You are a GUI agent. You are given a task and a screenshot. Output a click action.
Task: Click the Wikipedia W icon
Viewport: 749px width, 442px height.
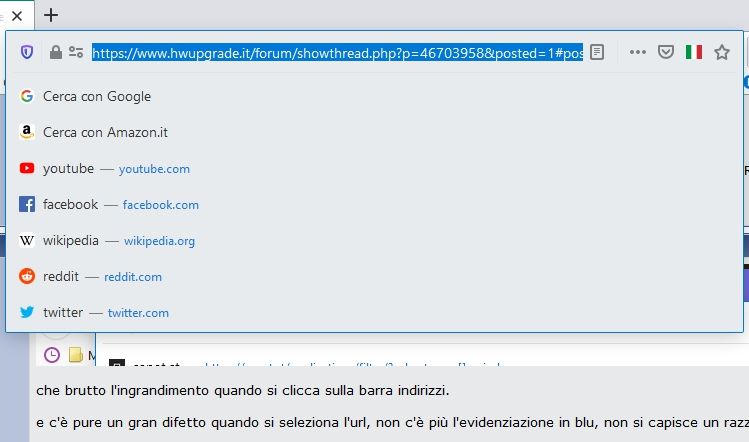(27, 240)
